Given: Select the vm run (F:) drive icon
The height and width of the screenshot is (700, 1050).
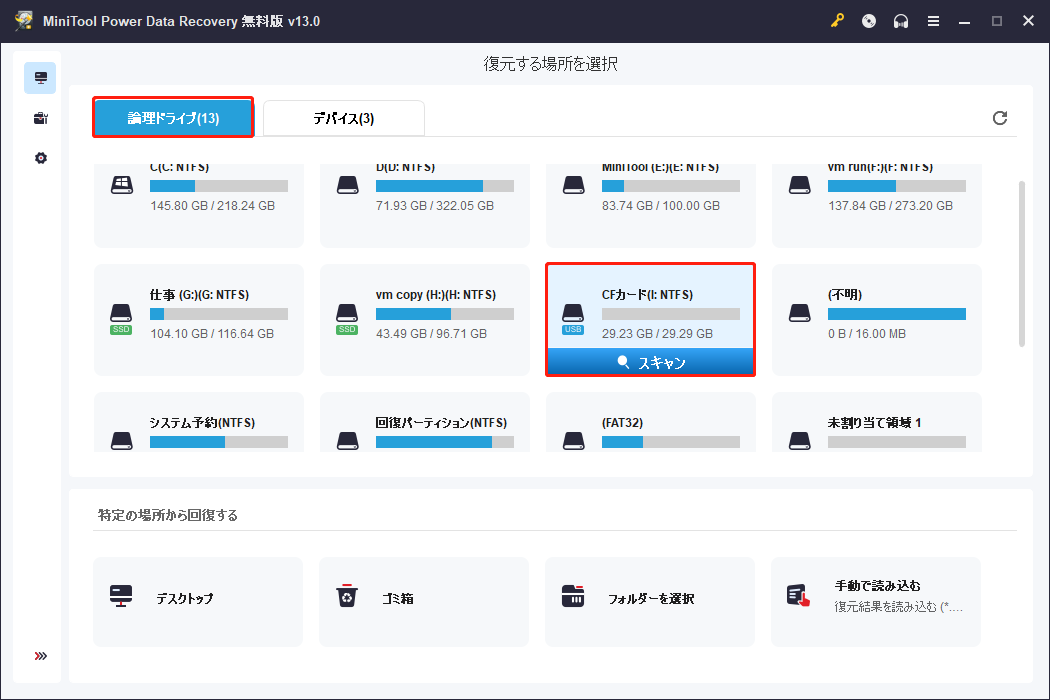Looking at the screenshot, I should [800, 186].
